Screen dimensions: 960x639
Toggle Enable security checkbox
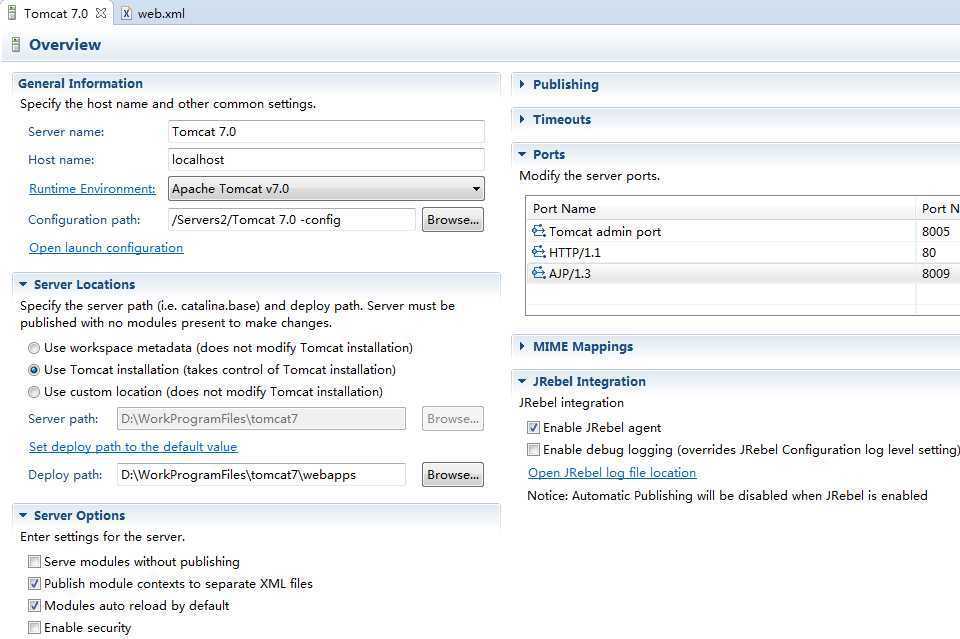(x=35, y=628)
